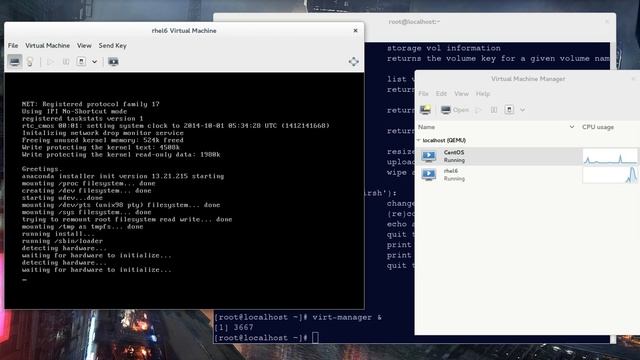
Task: Open View menu in rhel6 window
Action: point(84,45)
